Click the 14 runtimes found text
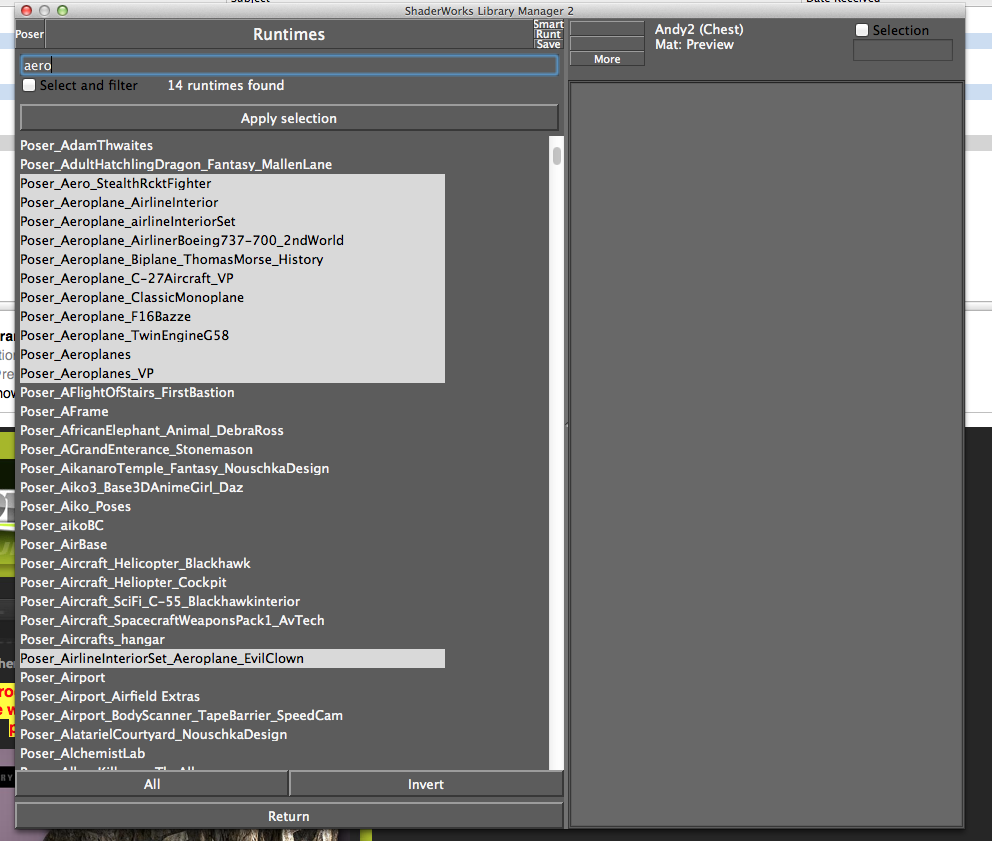Screen dimensions: 992x841 226,85
